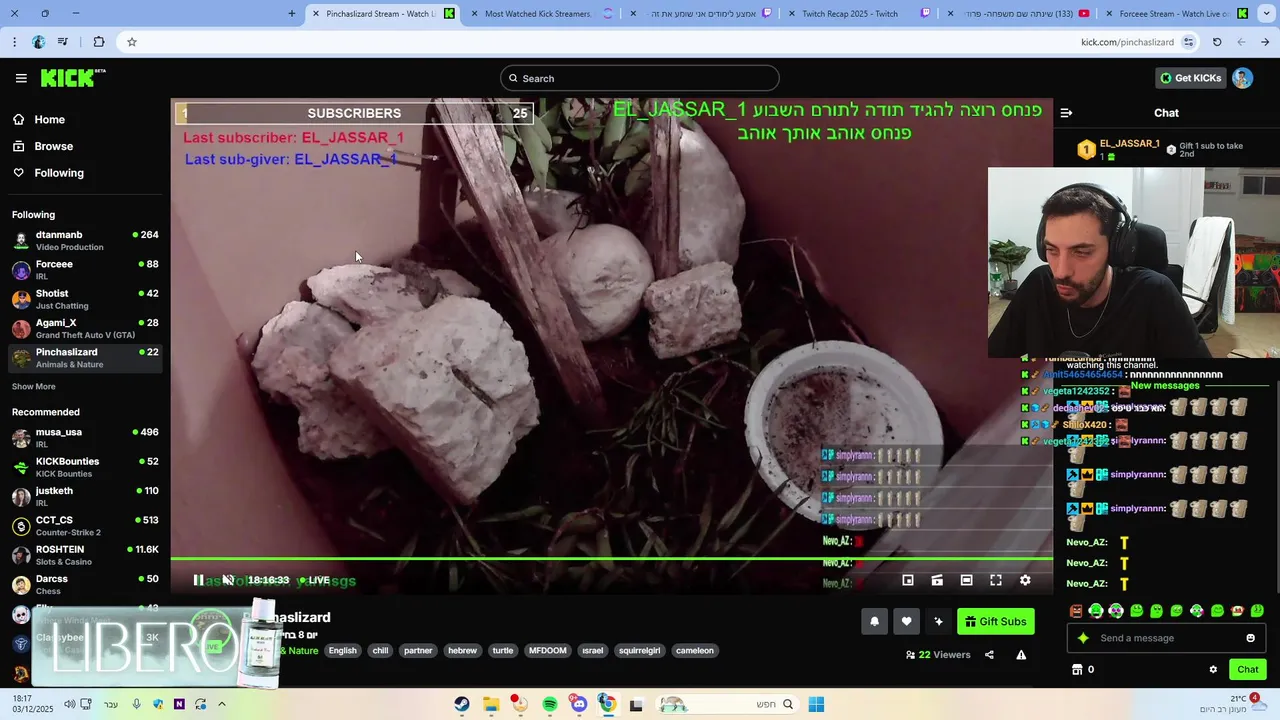Pause the stream video

coord(198,580)
